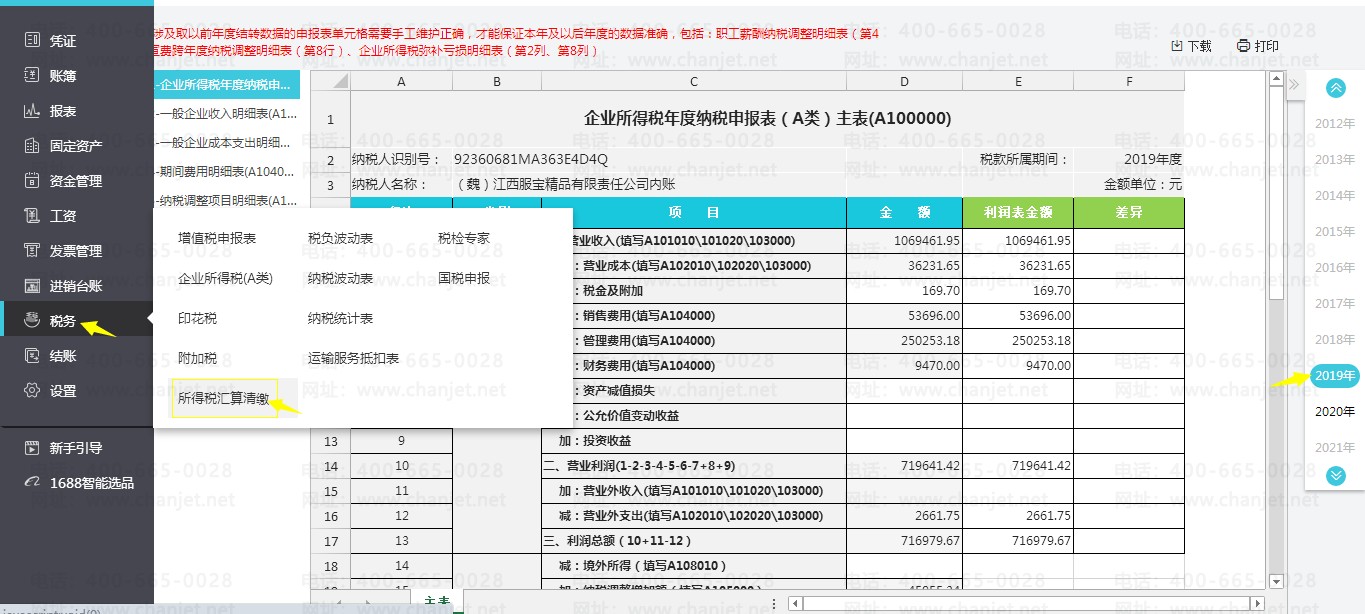
Task: Open 所得税汇算清缴 from tax menu
Action: point(224,398)
